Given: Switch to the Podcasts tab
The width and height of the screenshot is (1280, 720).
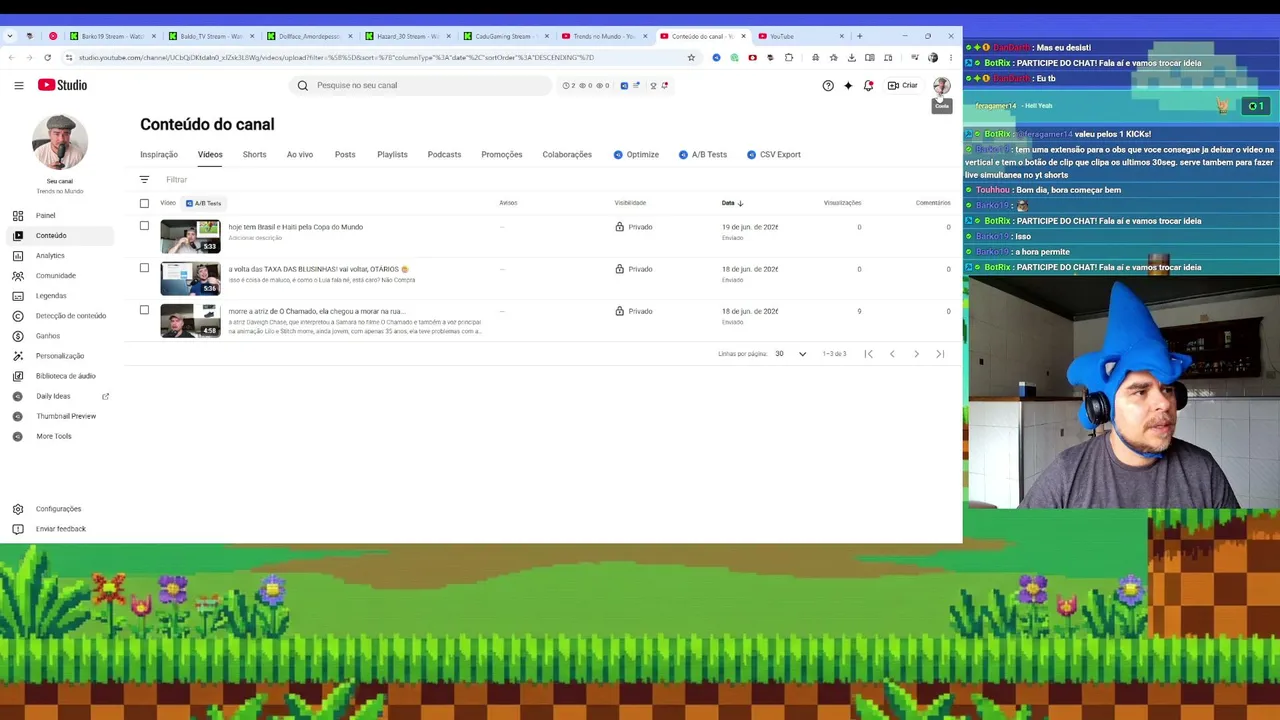Looking at the screenshot, I should (x=444, y=155).
